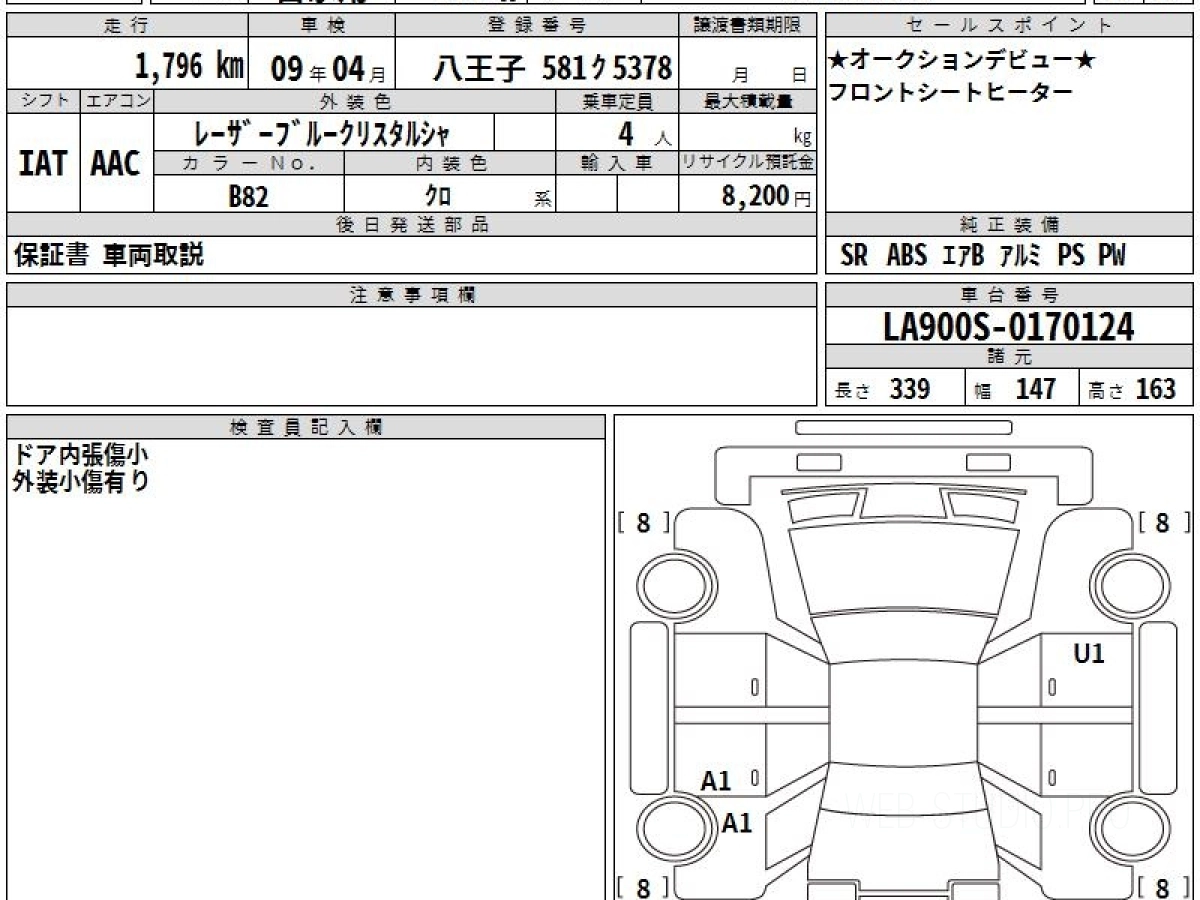1200x900 pixels.
Task: Select chassis number LA900S-0170124
Action: pos(1009,326)
